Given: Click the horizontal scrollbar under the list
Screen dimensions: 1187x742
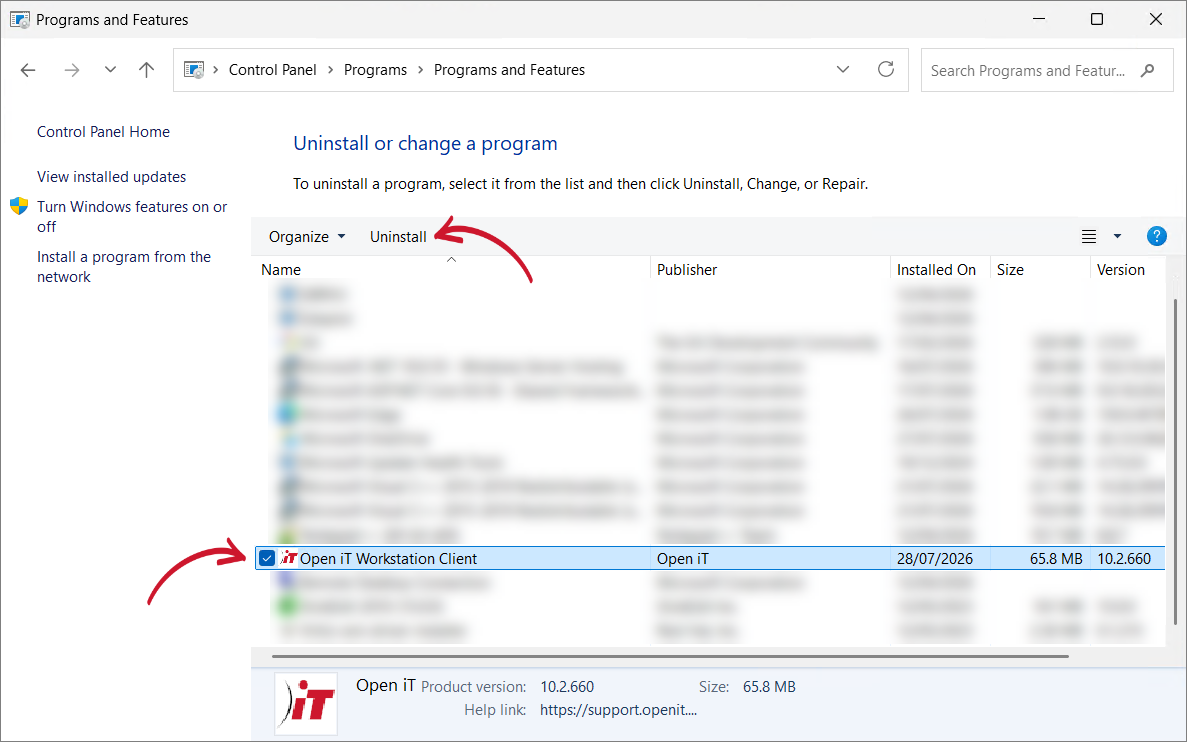Looking at the screenshot, I should click(670, 656).
